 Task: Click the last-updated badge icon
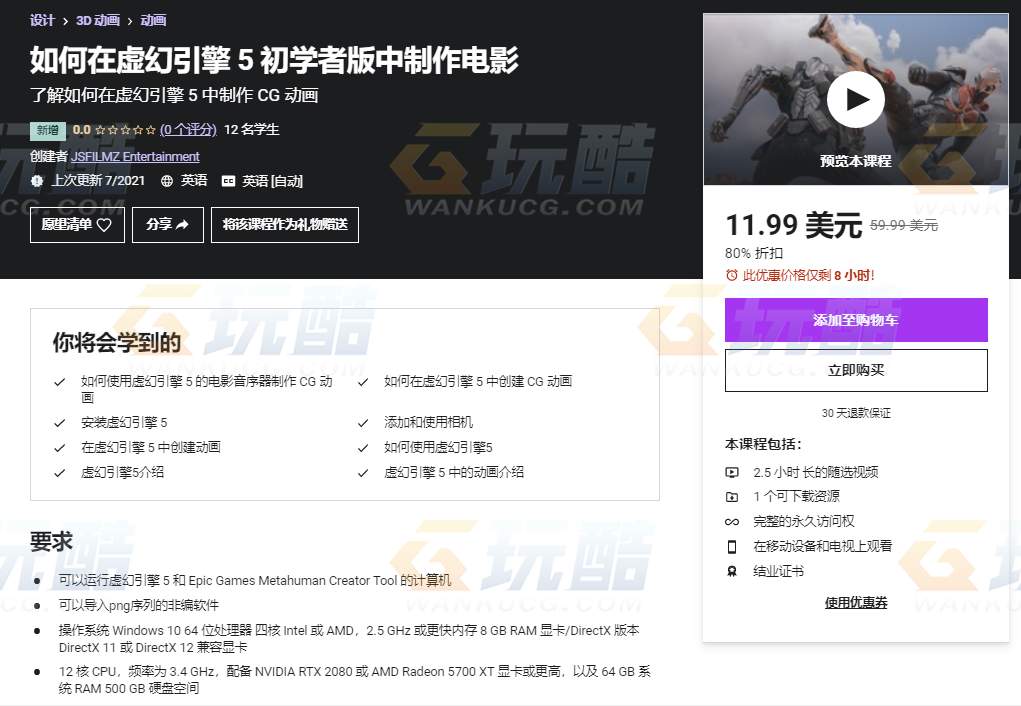pyautogui.click(x=37, y=181)
